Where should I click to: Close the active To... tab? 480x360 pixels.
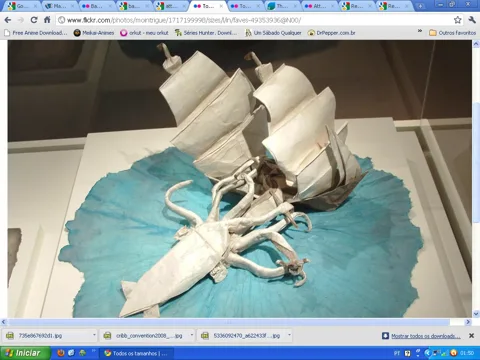click(221, 6)
